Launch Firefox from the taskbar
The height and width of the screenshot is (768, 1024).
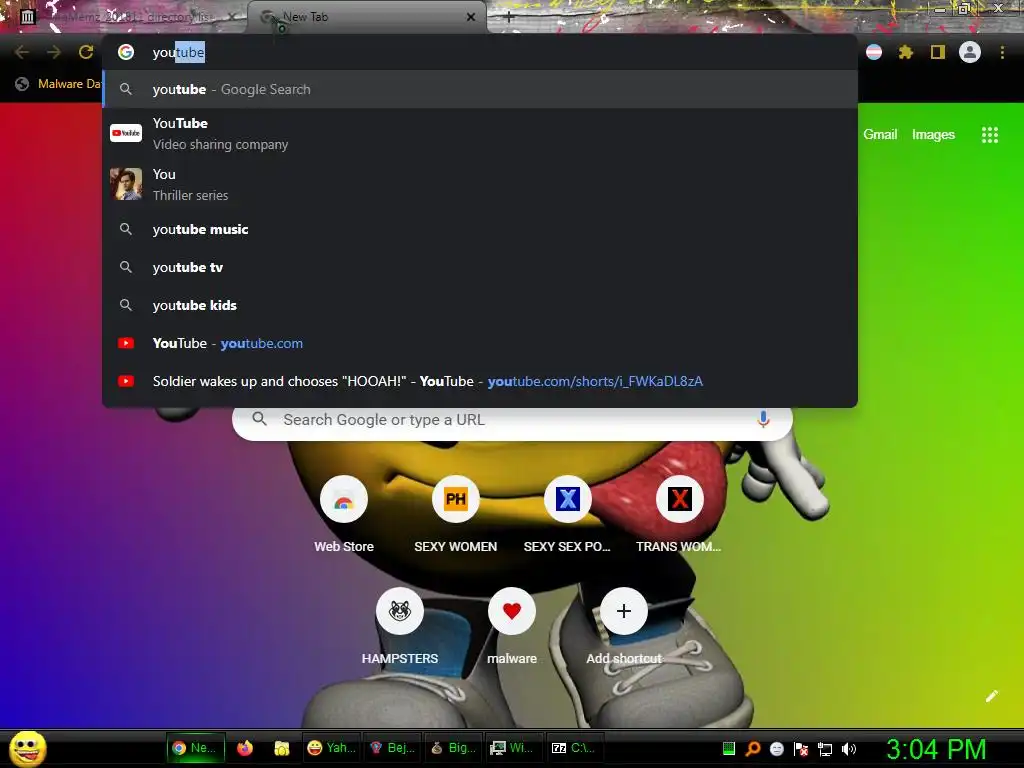[x=245, y=748]
